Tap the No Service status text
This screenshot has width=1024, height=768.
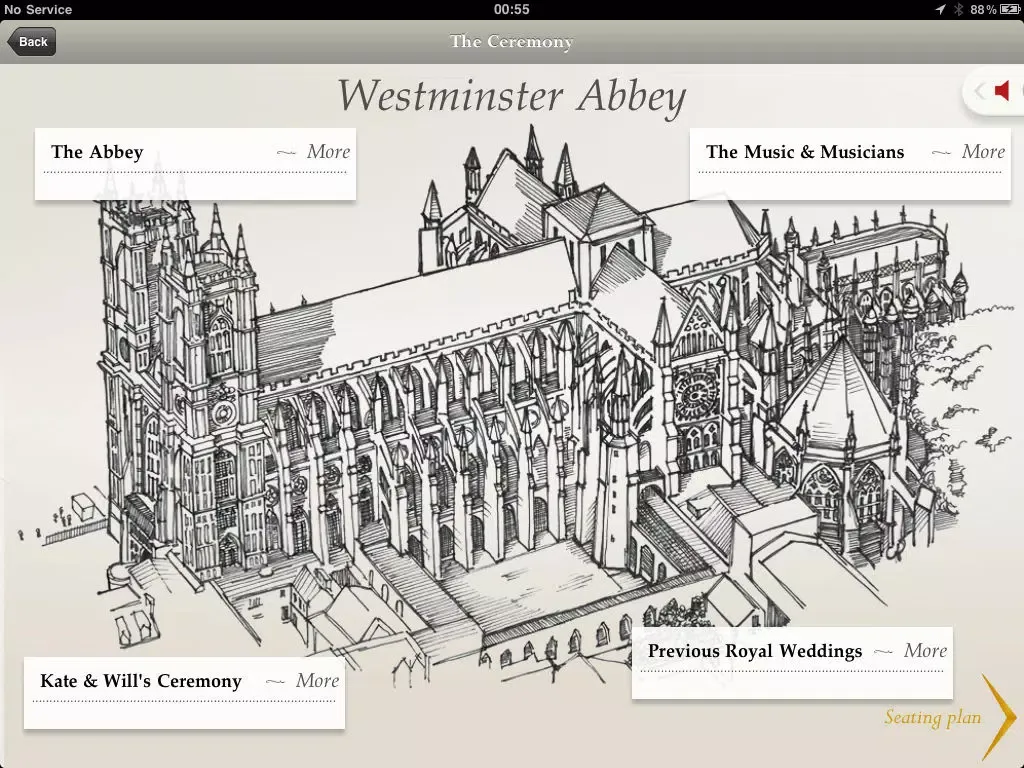pyautogui.click(x=38, y=9)
